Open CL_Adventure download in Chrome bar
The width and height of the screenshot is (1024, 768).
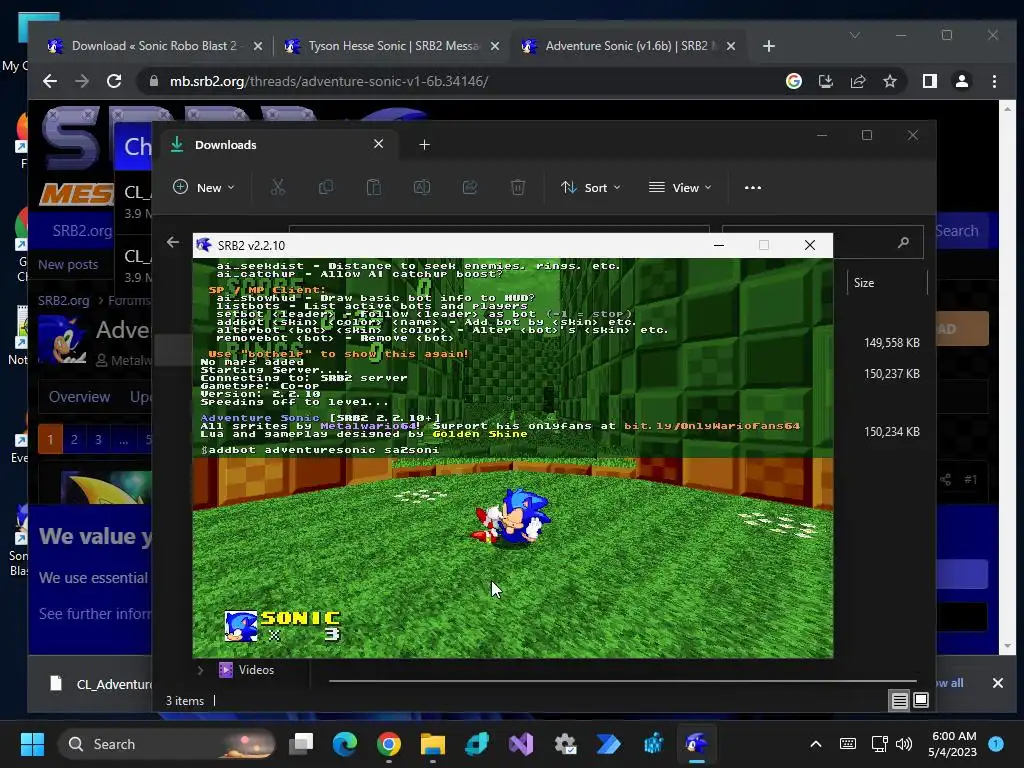(x=101, y=684)
